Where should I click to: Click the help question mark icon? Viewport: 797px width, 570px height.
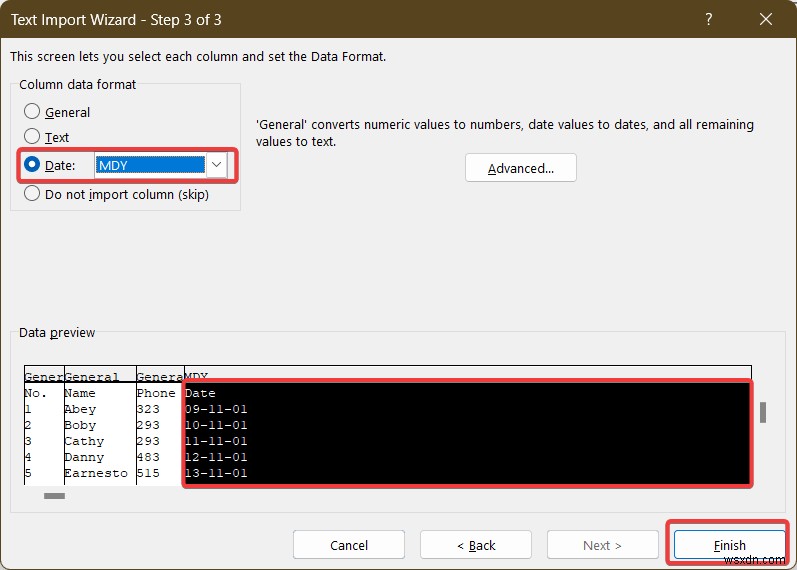point(709,19)
